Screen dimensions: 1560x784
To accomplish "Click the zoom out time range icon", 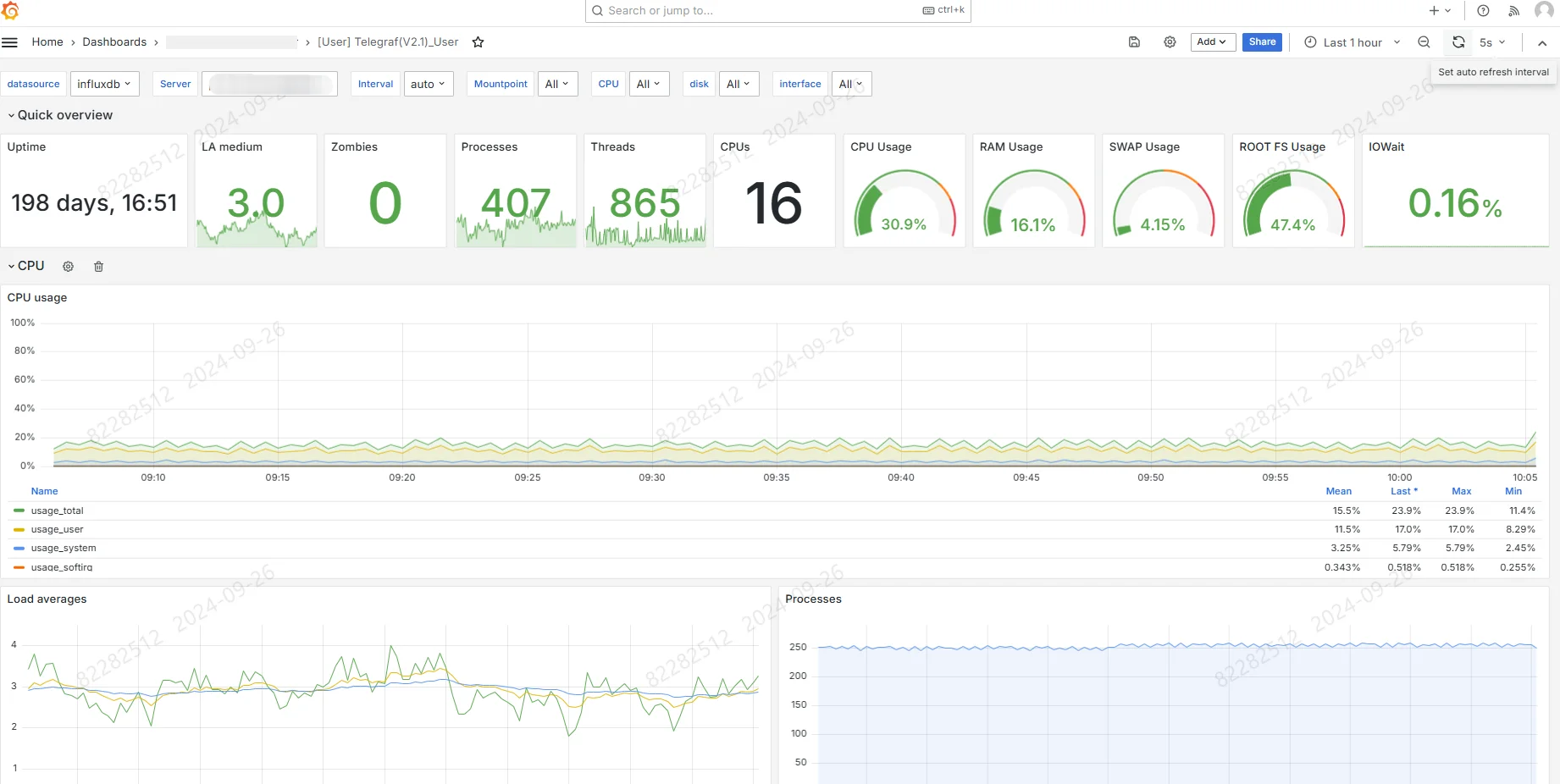I will pos(1424,42).
